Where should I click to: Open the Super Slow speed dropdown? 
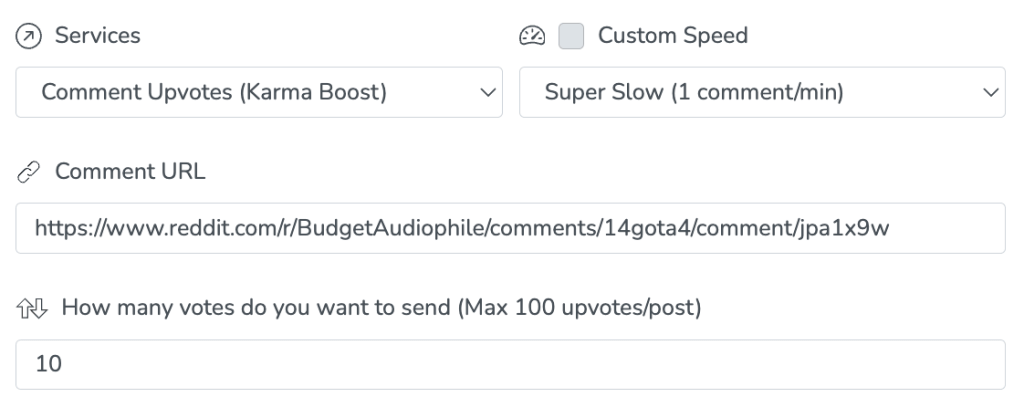(762, 92)
